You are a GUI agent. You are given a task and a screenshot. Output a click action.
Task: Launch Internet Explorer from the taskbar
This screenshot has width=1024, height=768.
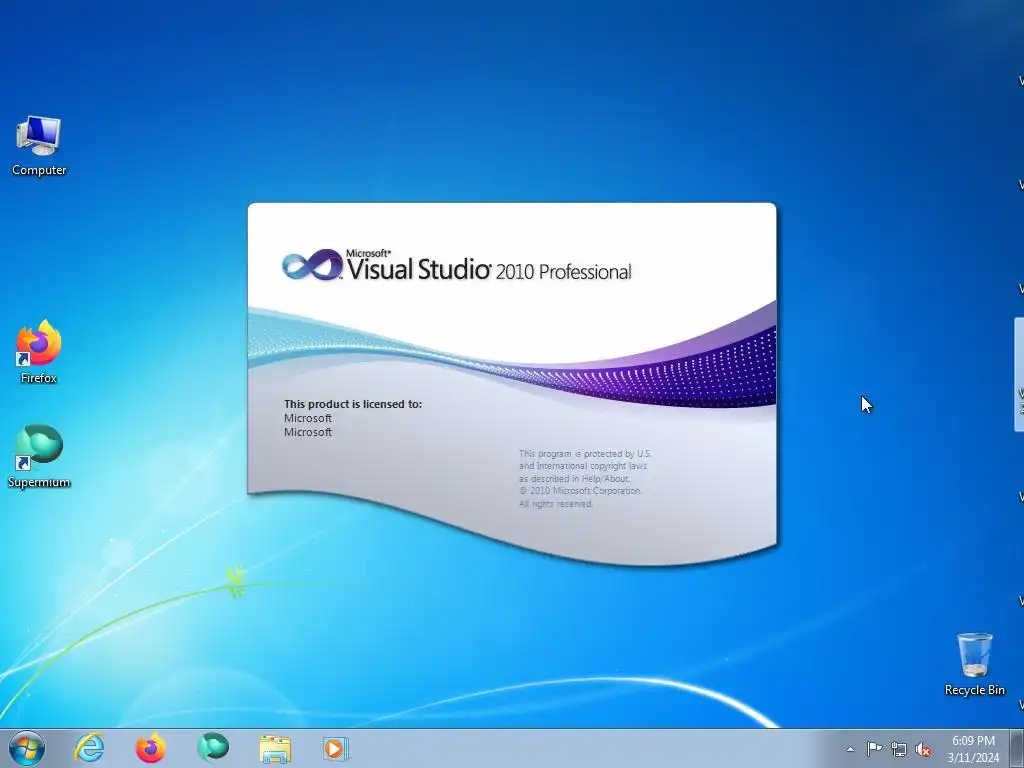89,748
